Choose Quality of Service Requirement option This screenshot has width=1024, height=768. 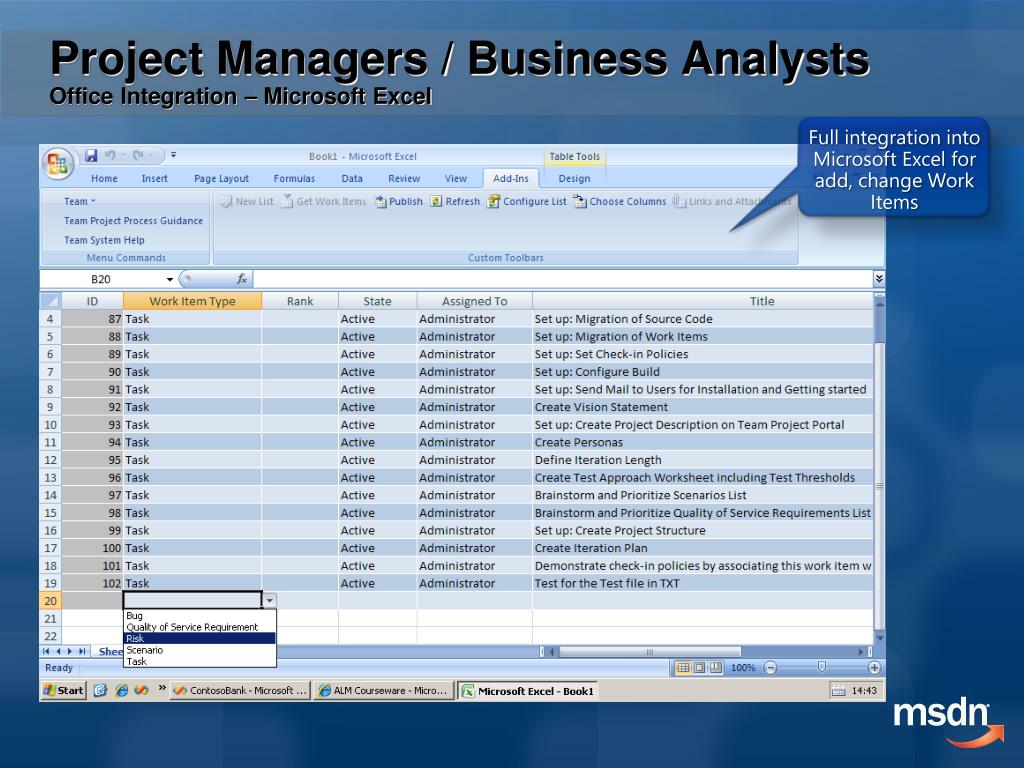coord(199,627)
